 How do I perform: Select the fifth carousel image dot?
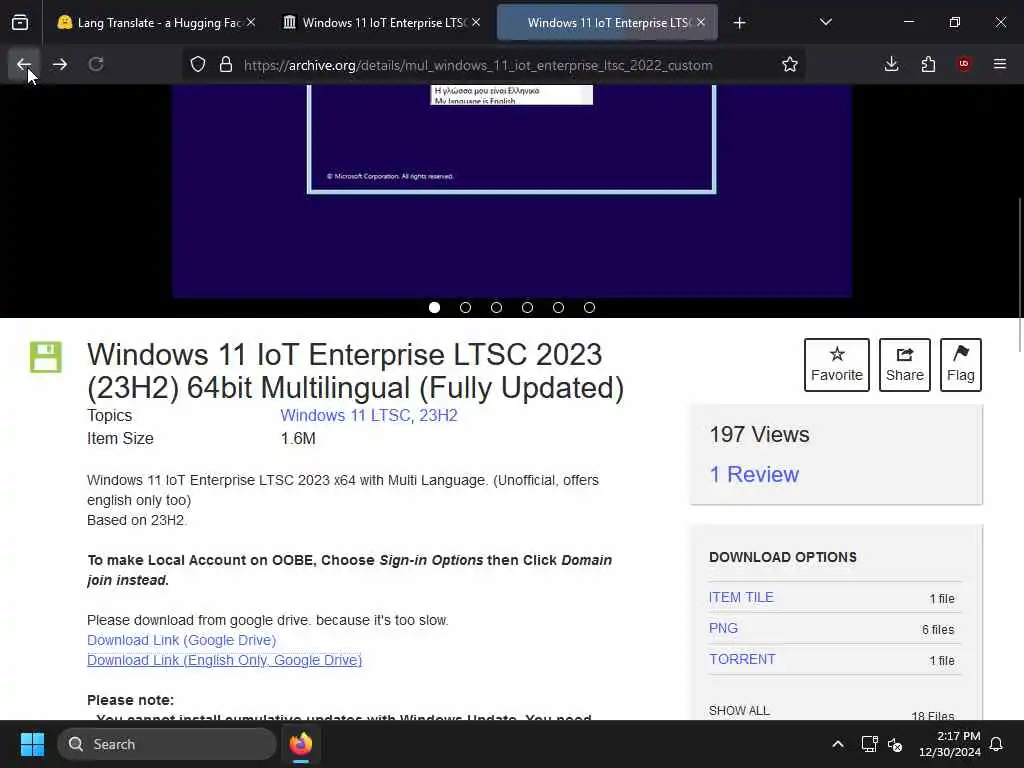[558, 308]
